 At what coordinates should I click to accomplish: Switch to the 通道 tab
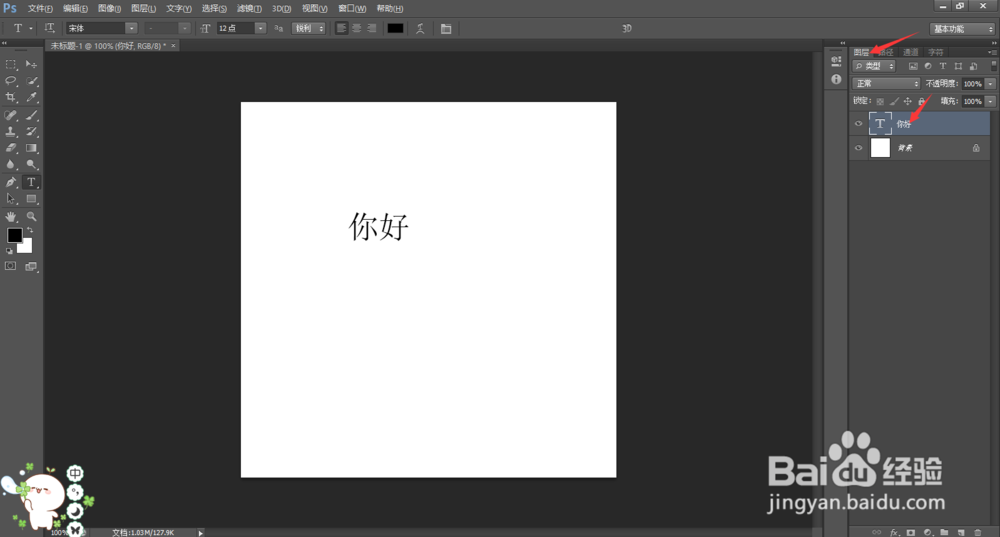click(x=910, y=52)
